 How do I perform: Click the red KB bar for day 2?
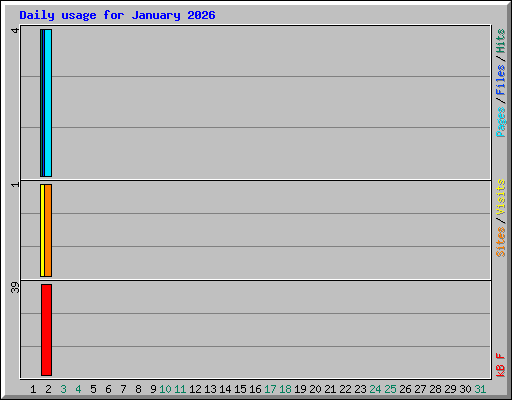[47, 330]
